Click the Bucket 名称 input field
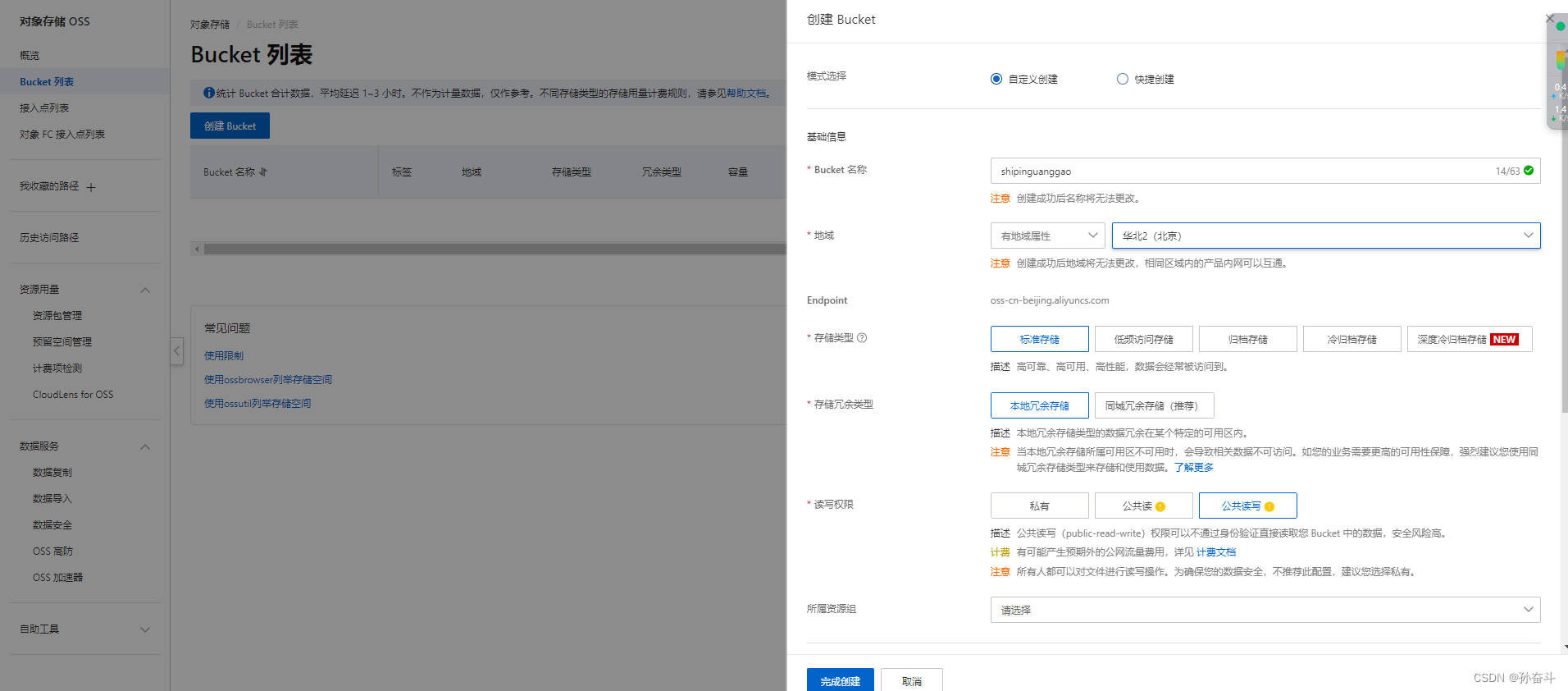The width and height of the screenshot is (1568, 691). point(1265,171)
